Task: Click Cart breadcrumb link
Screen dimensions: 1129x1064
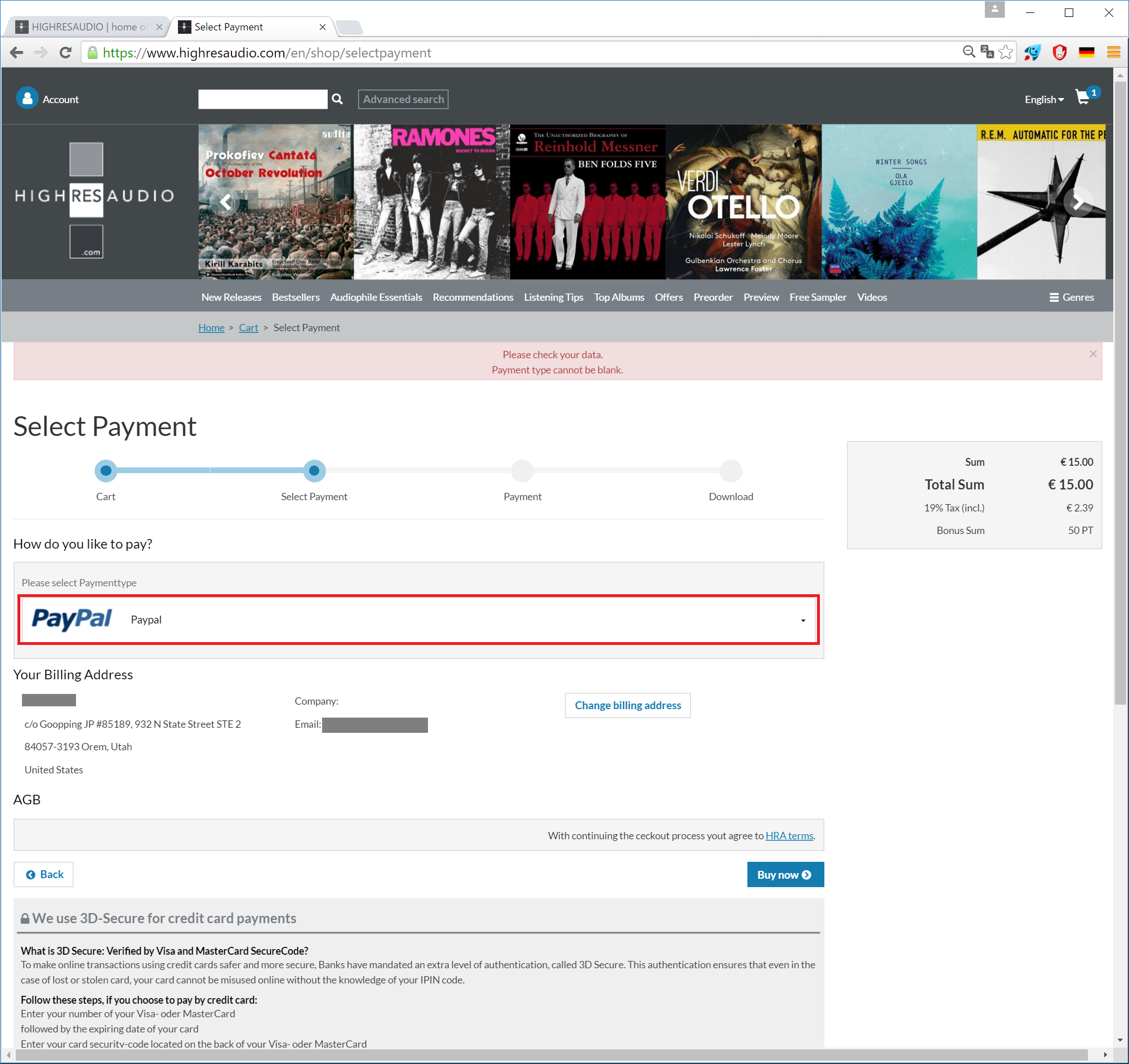Action: tap(249, 327)
